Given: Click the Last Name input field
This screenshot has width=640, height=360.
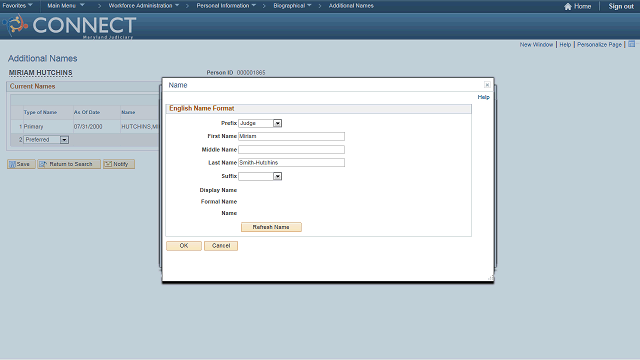Looking at the screenshot, I should (291, 162).
